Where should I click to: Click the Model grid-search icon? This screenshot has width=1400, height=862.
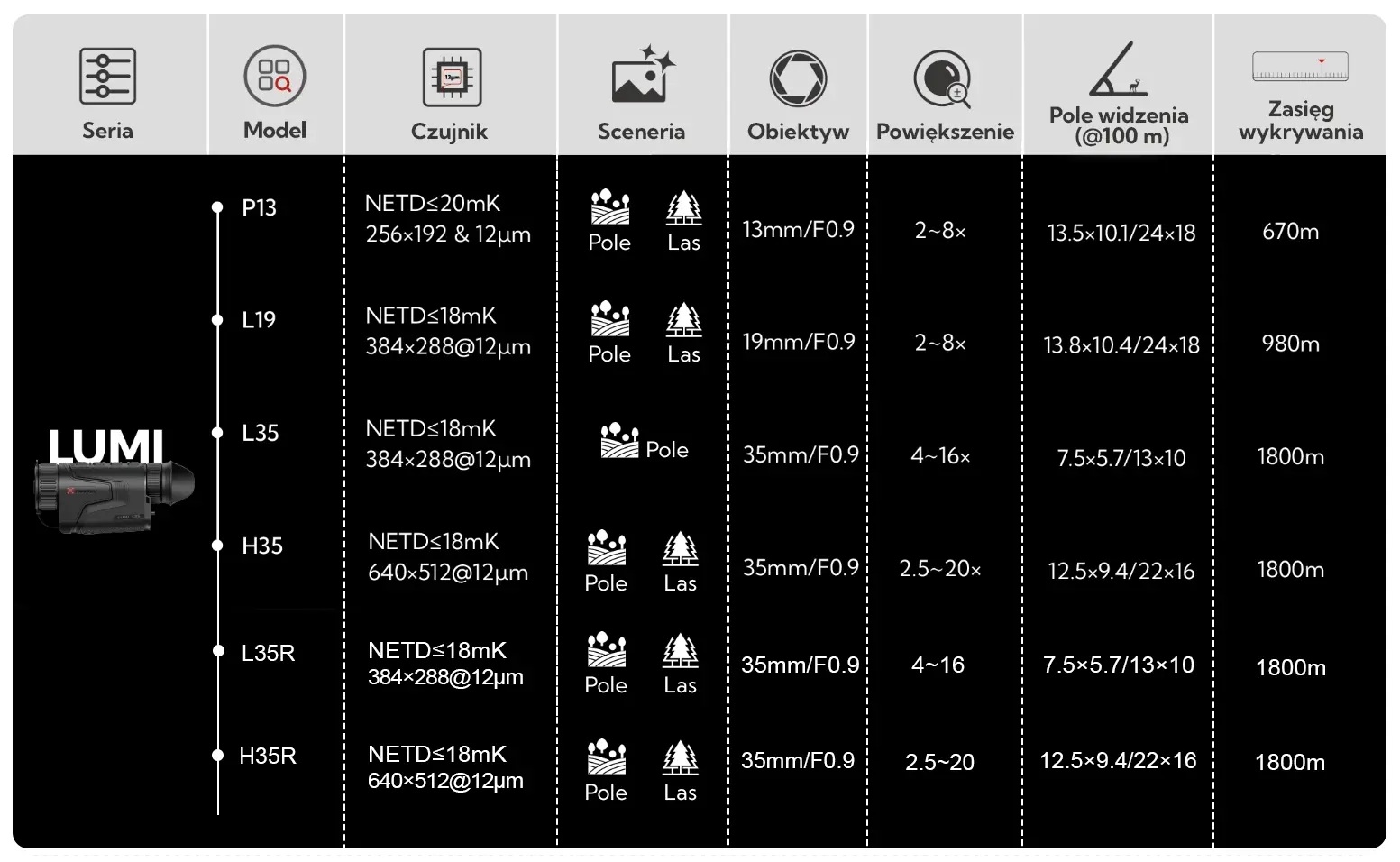click(x=275, y=77)
